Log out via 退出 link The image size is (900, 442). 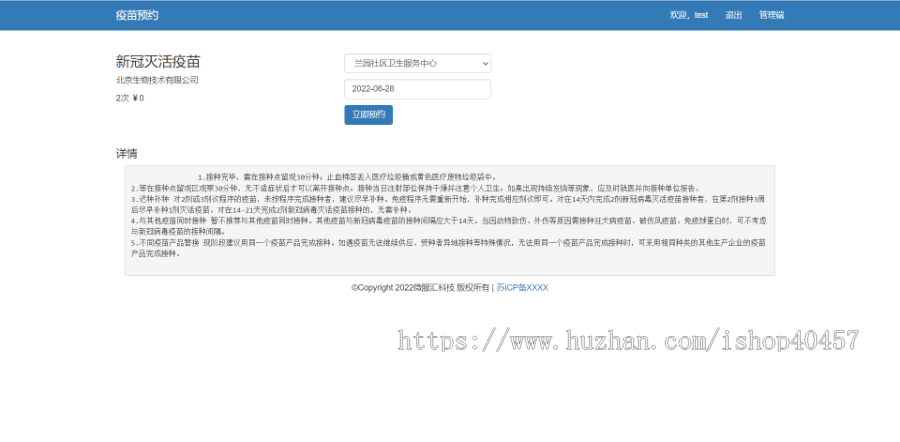[733, 15]
